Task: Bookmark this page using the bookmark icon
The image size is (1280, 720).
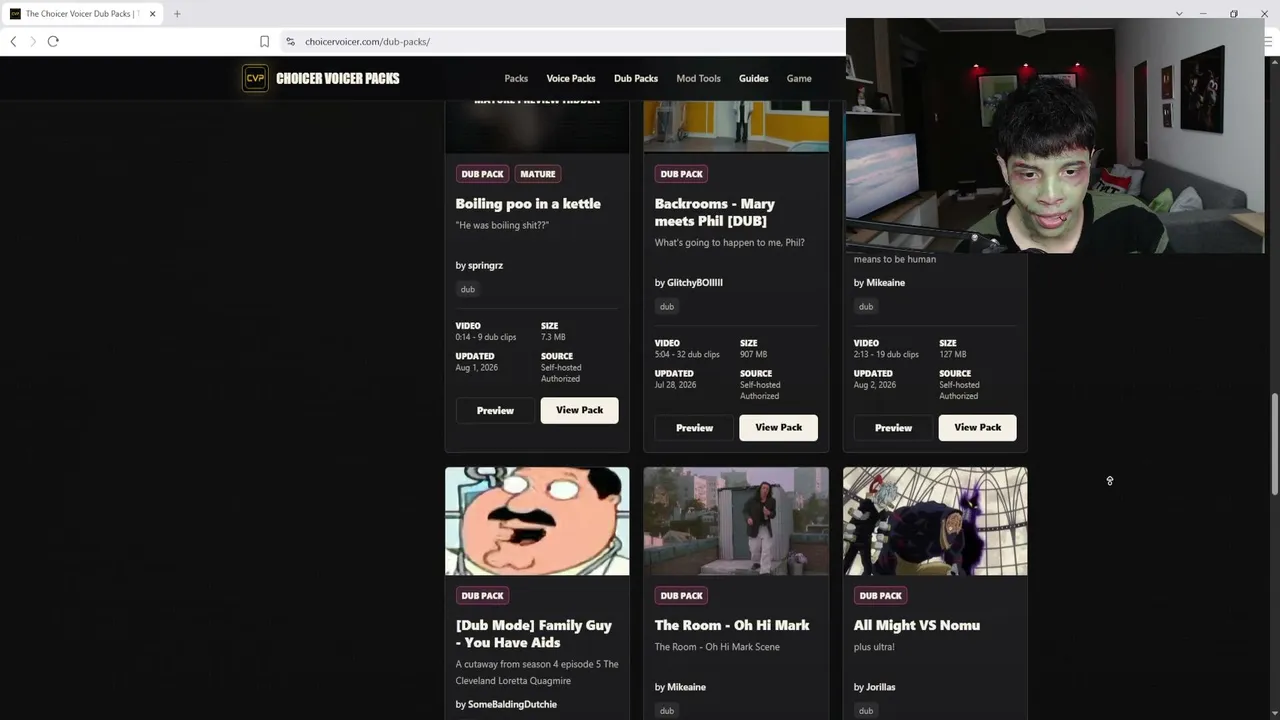Action: tap(264, 41)
